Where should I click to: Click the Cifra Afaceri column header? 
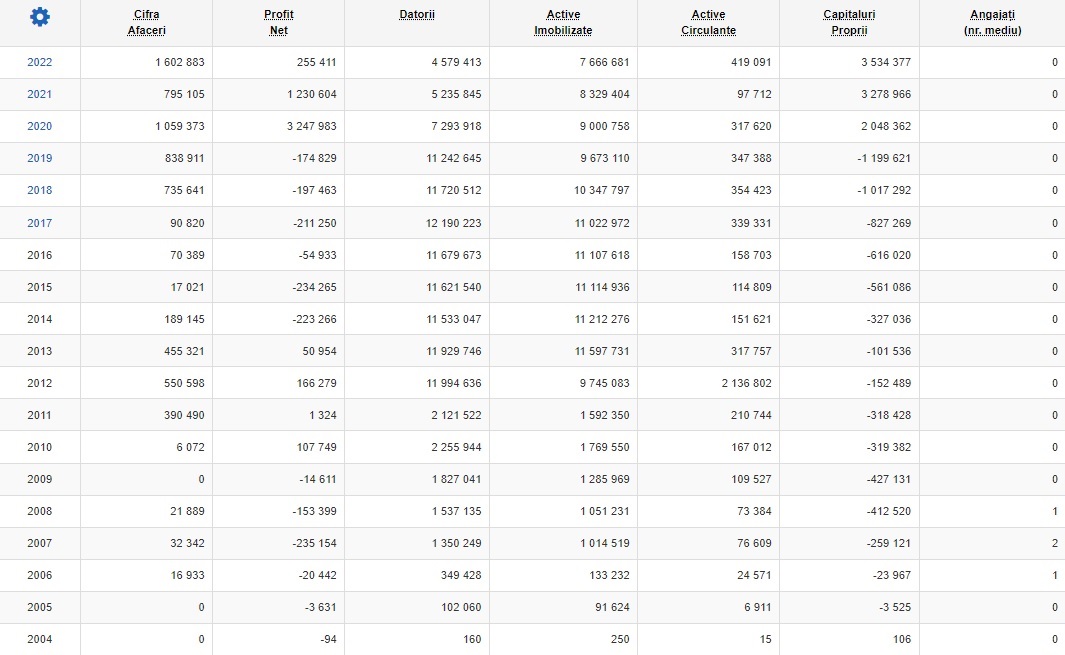[x=146, y=22]
